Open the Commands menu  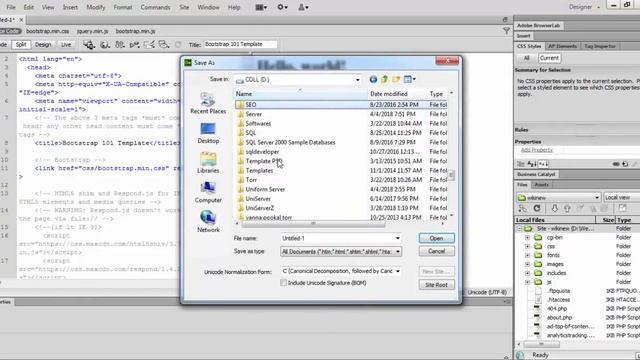pos(155,7)
